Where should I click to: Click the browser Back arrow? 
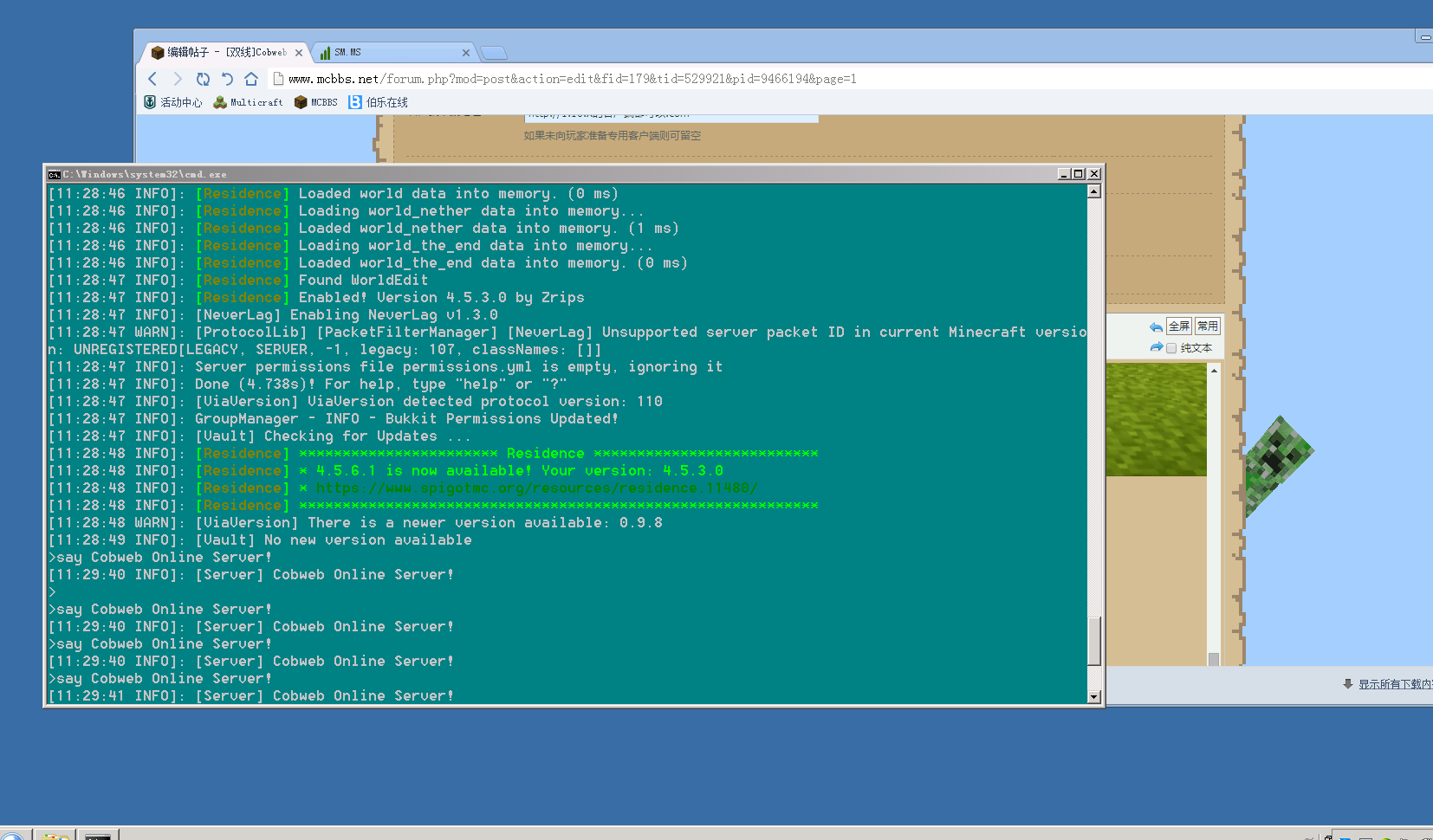tap(153, 79)
